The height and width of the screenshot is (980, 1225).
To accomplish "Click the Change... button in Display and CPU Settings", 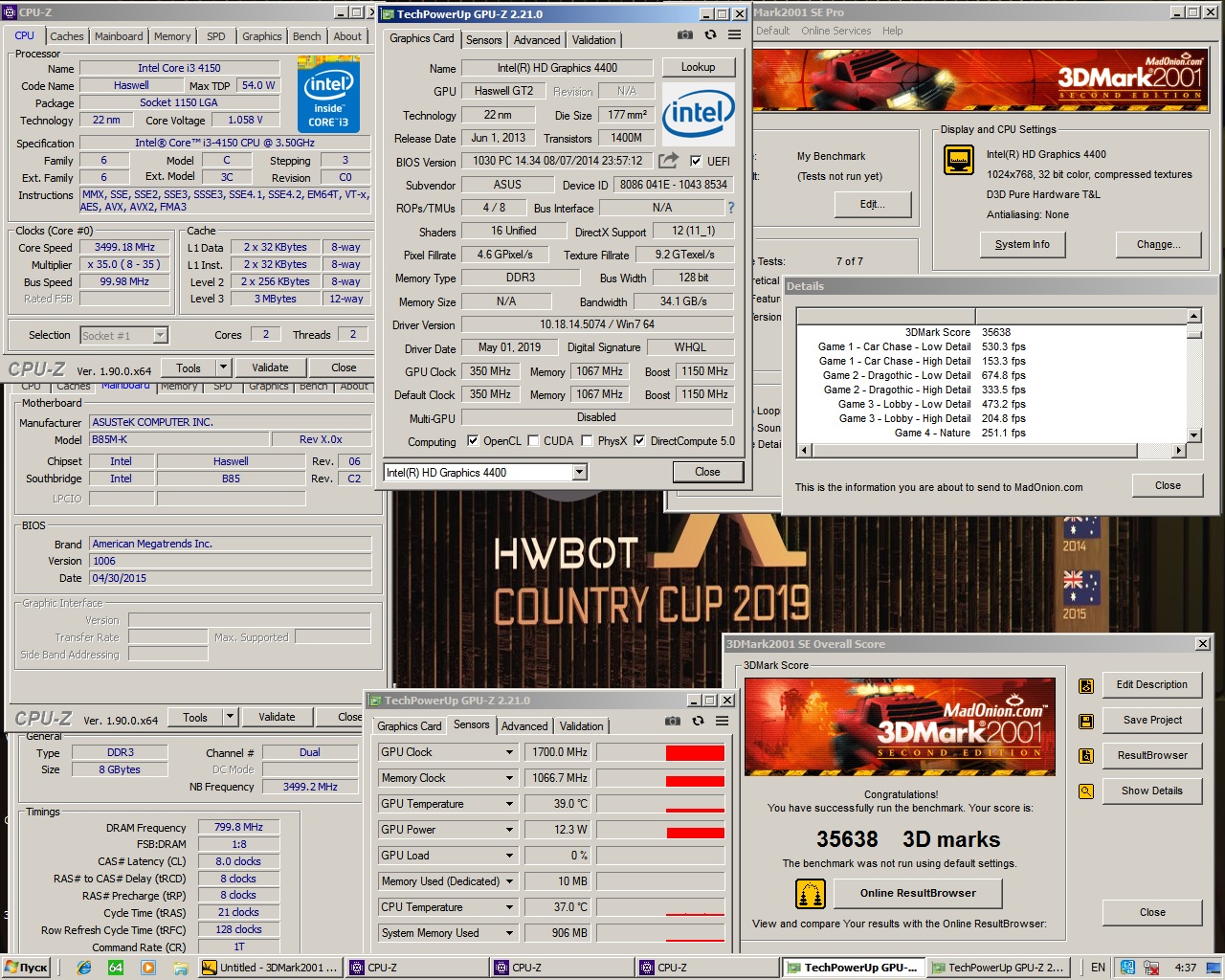I will point(1158,244).
